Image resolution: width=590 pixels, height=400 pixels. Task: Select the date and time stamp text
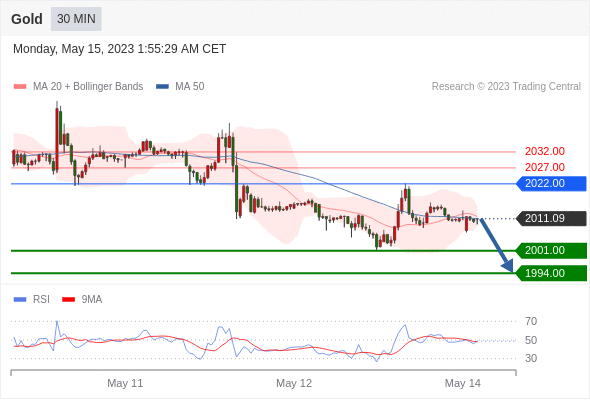(x=119, y=49)
